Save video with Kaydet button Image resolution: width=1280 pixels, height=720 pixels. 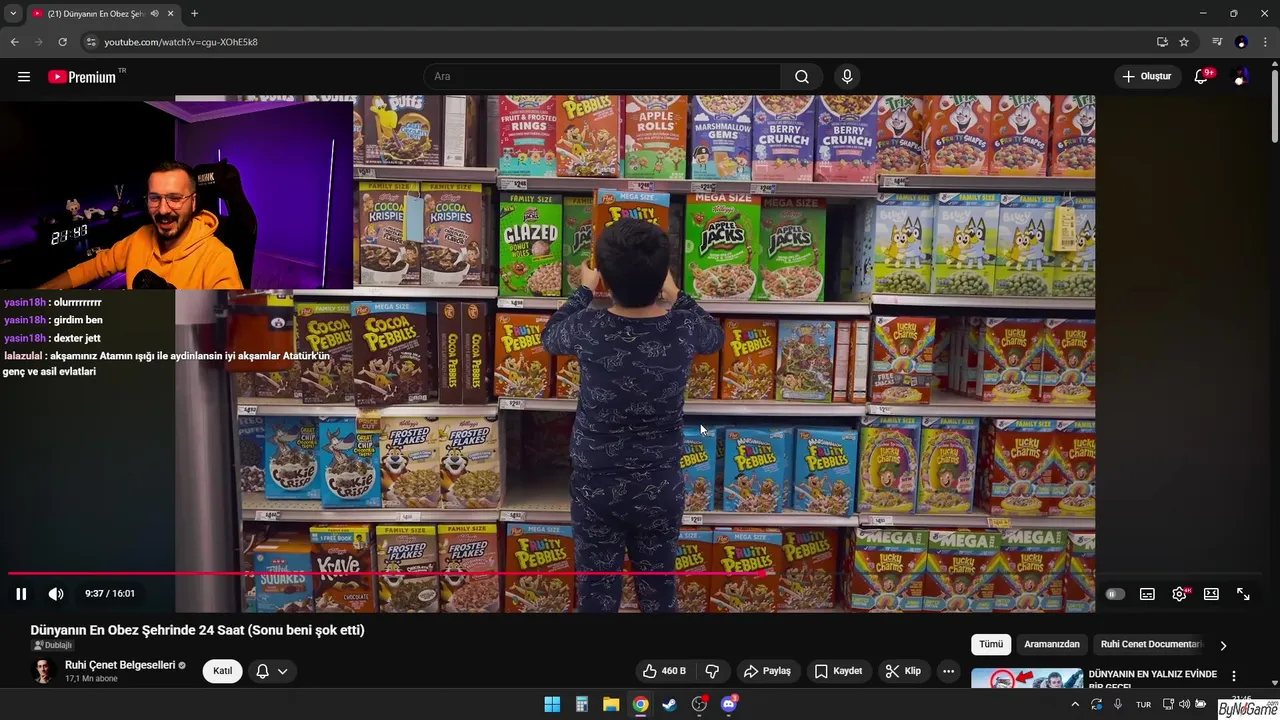click(838, 671)
